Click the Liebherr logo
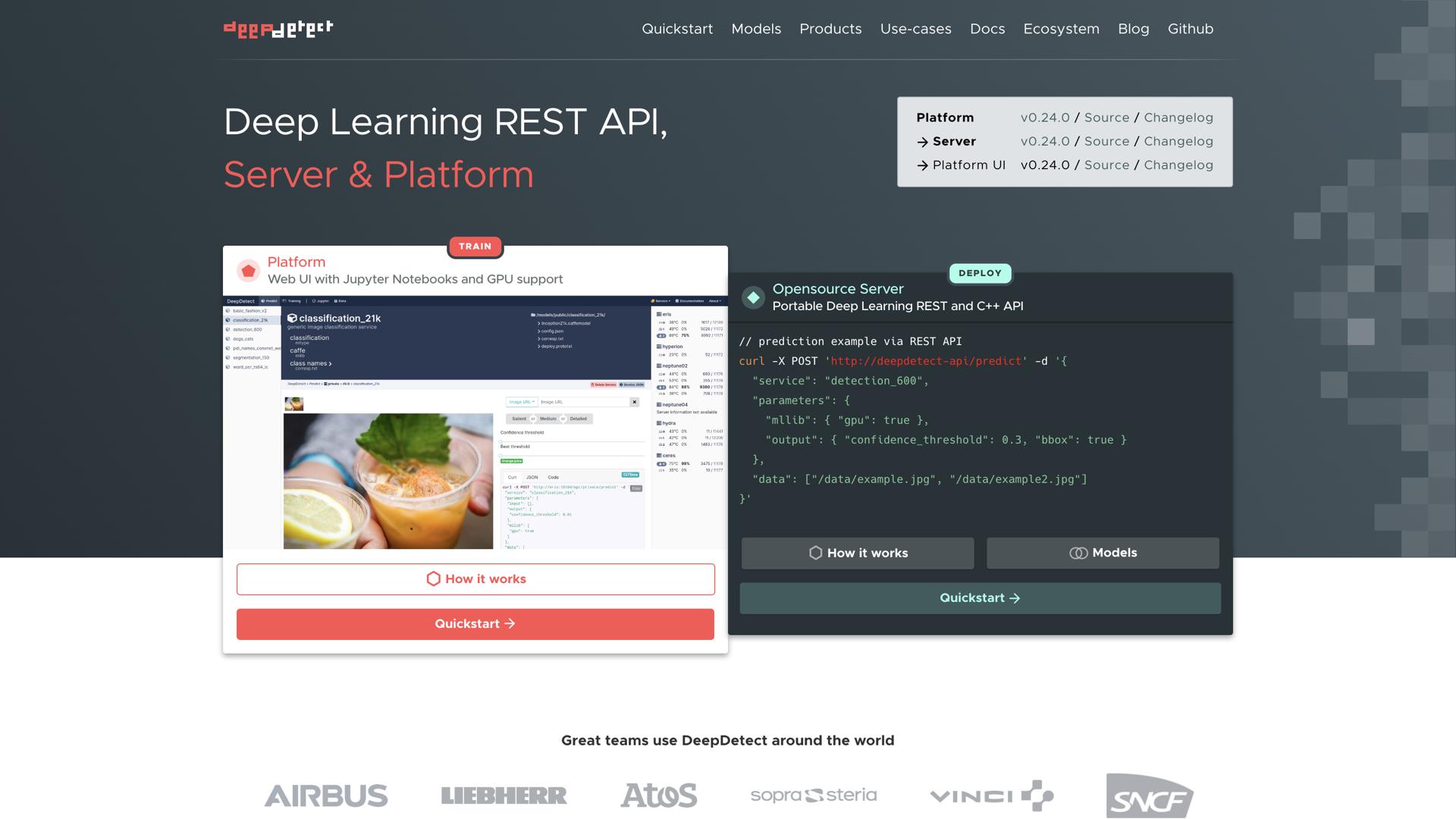This screenshot has width=1456, height=819. (x=504, y=795)
